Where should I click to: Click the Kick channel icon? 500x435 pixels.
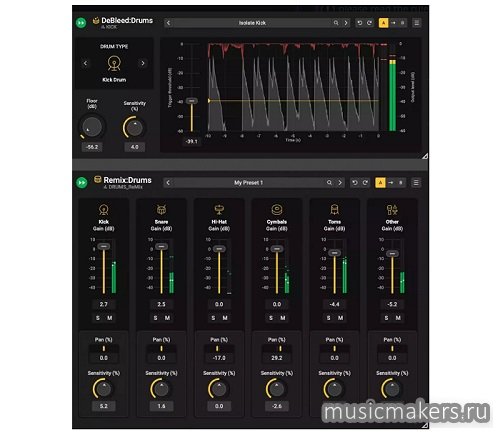103,210
